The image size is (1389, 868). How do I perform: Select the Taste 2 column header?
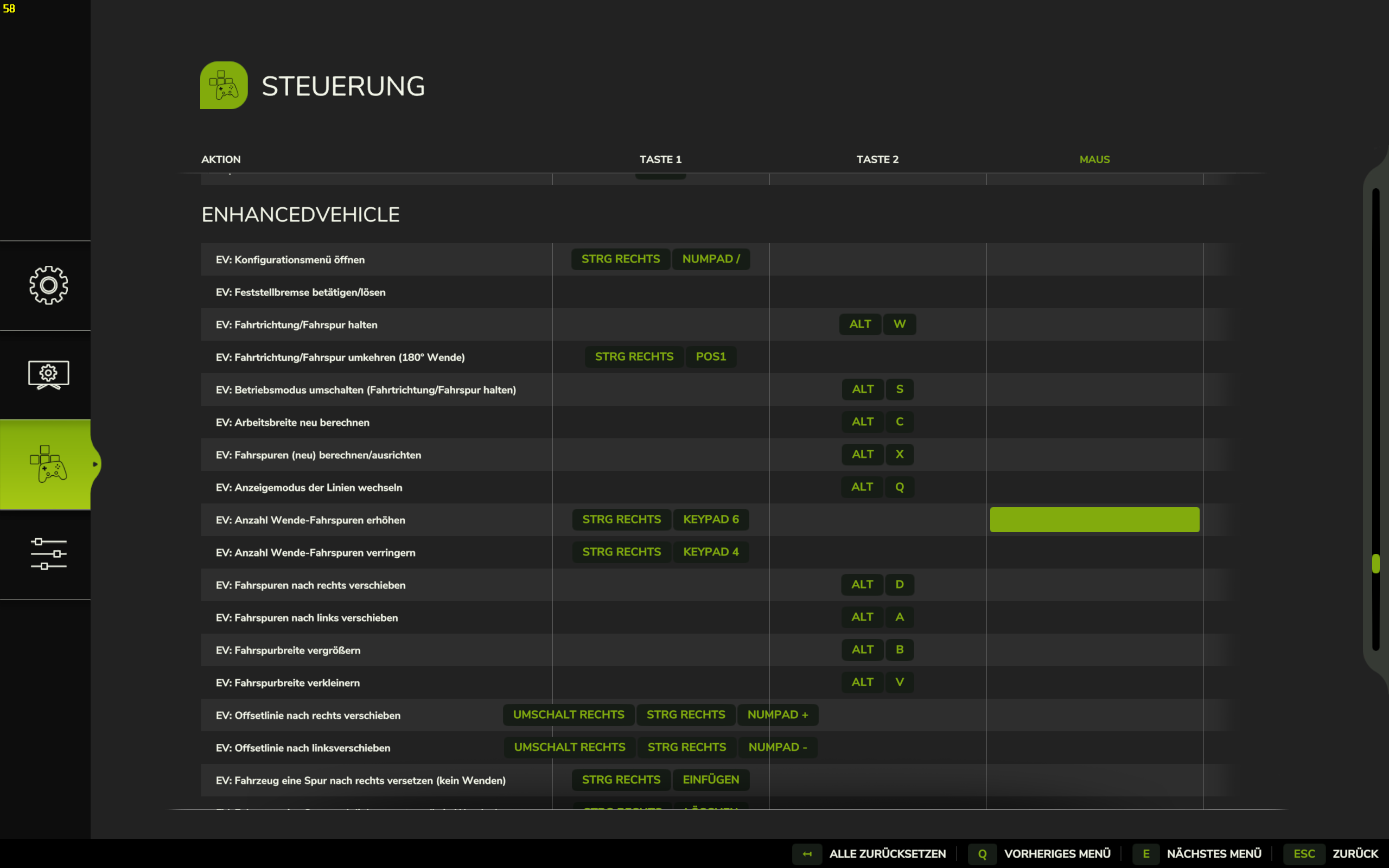point(877,159)
